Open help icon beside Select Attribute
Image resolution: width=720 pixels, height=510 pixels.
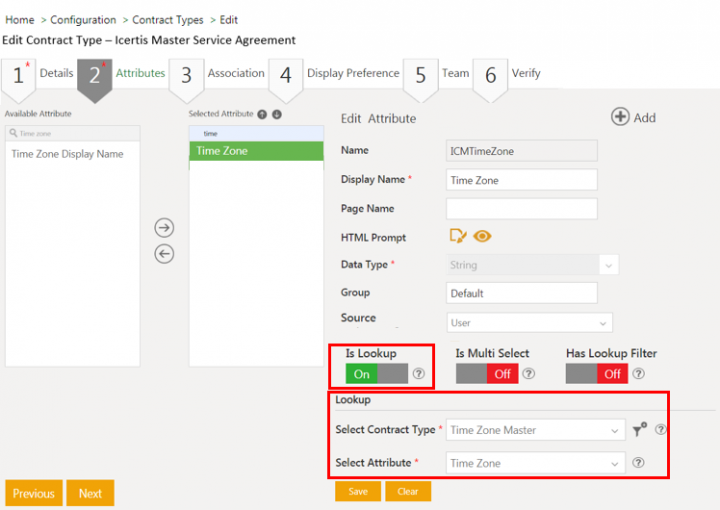tap(638, 462)
